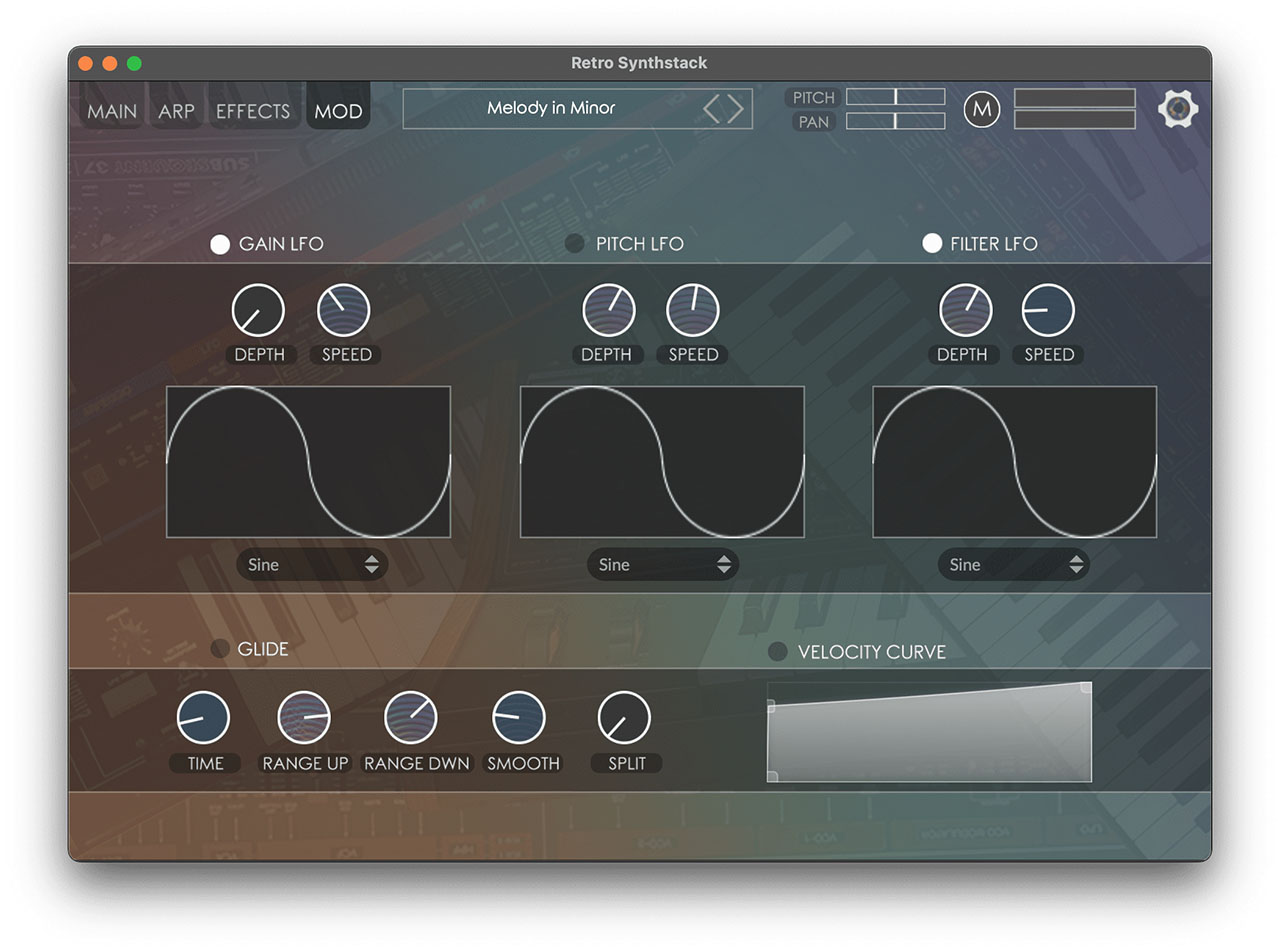Click the Melody in Minor preset name

coord(551,108)
